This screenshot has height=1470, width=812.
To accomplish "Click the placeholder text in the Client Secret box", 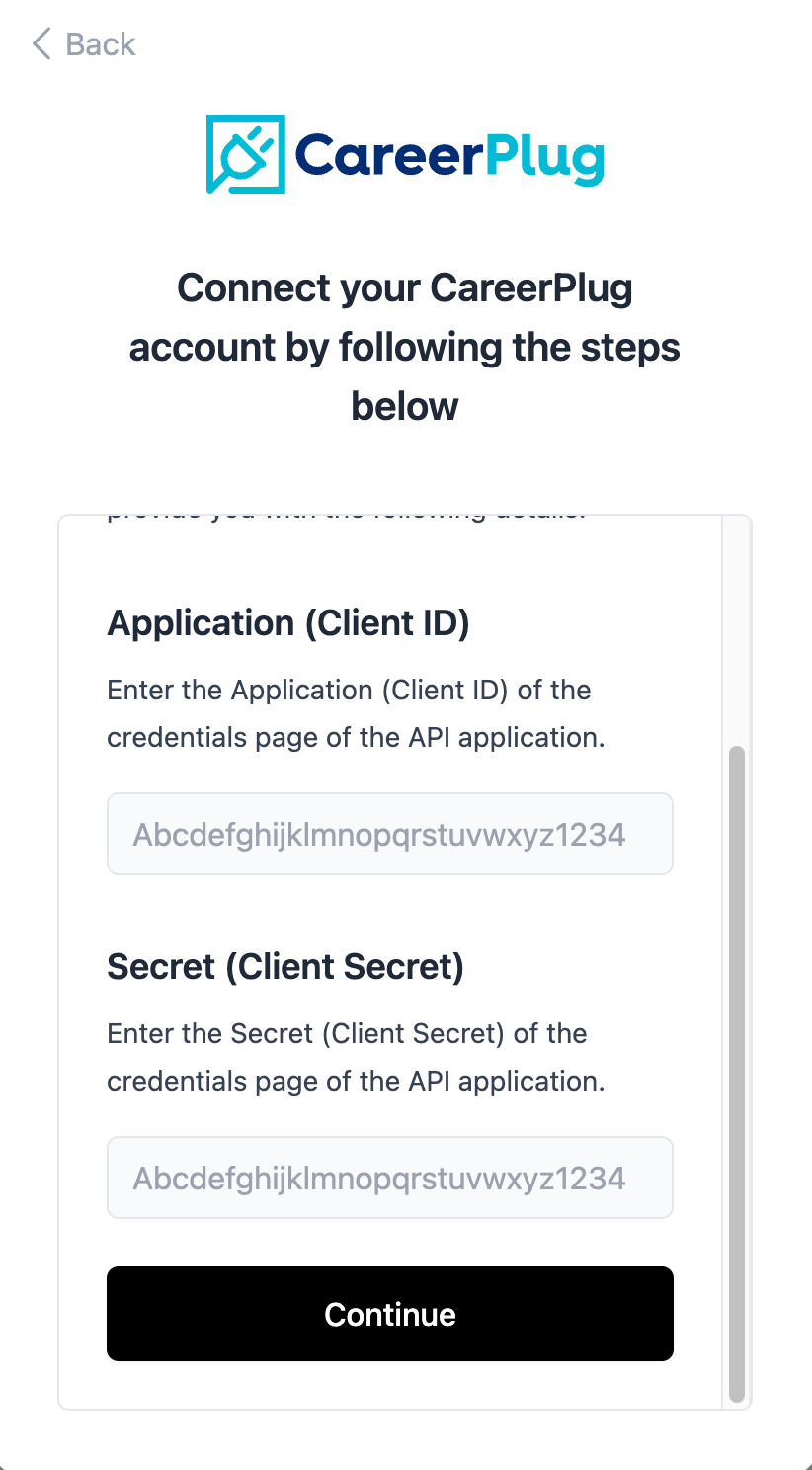I will (378, 1179).
